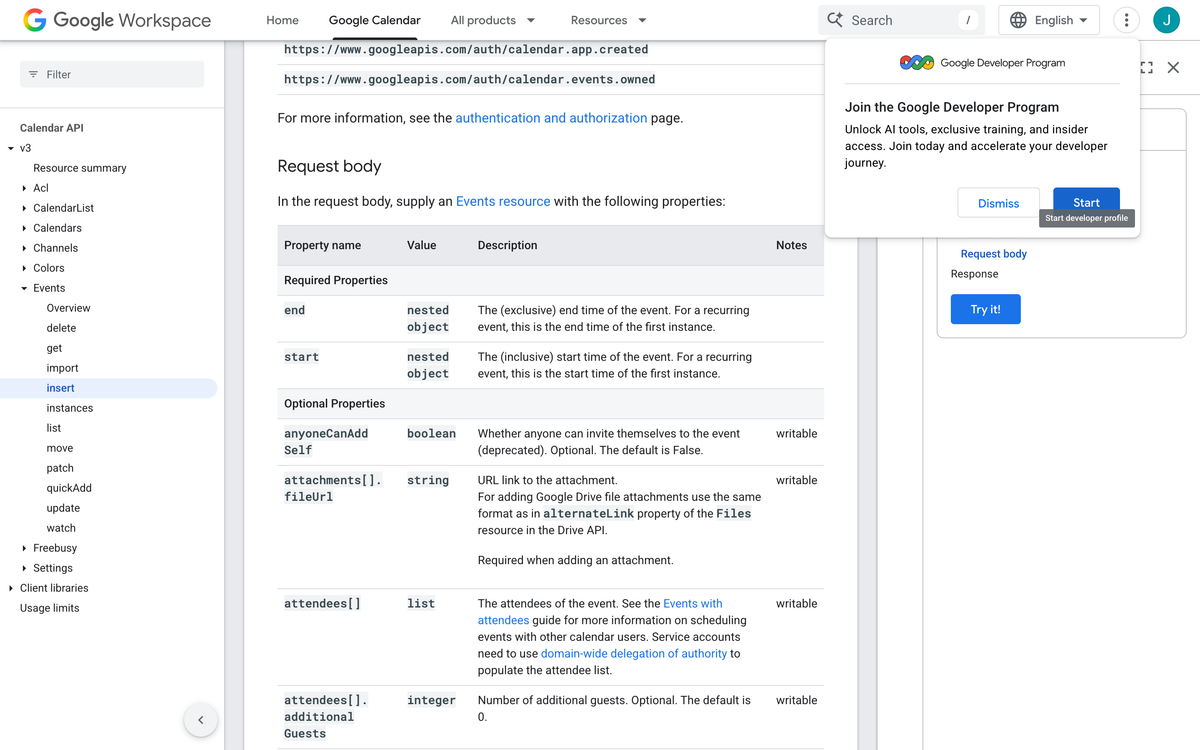Jump to Request body in side panel
This screenshot has width=1200, height=750.
[x=994, y=254]
